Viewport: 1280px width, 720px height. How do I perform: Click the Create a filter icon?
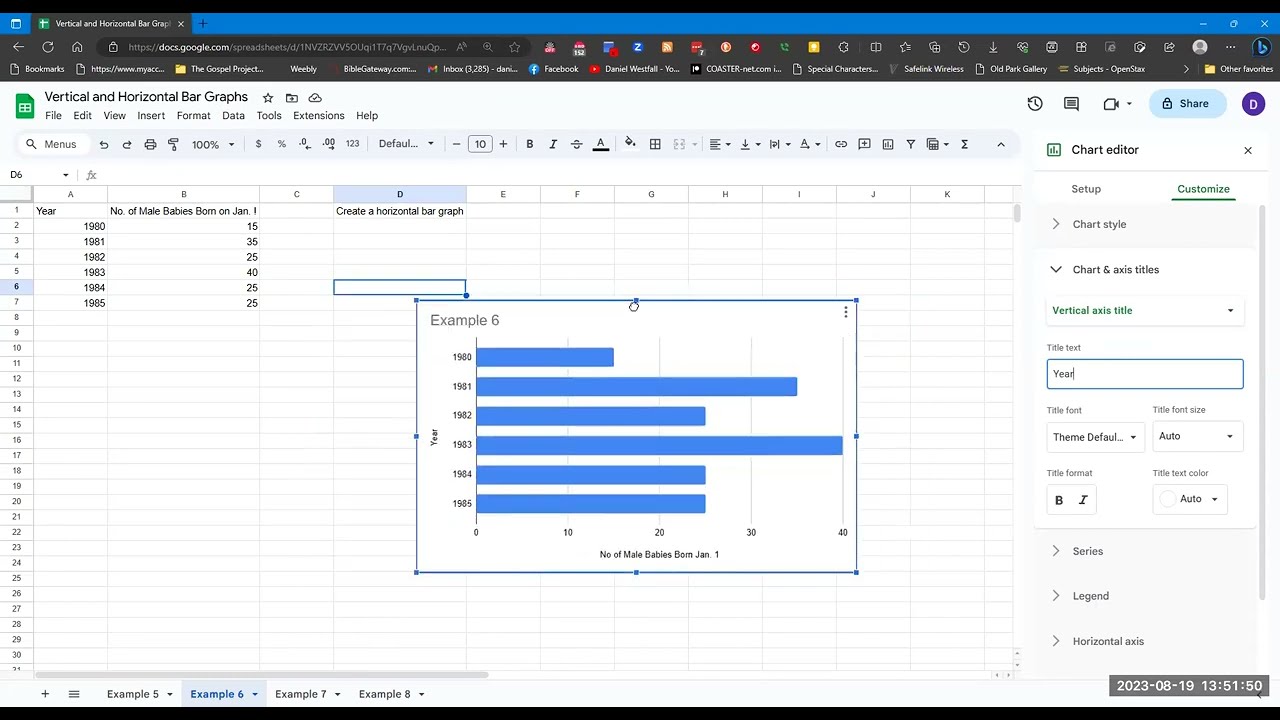911,144
